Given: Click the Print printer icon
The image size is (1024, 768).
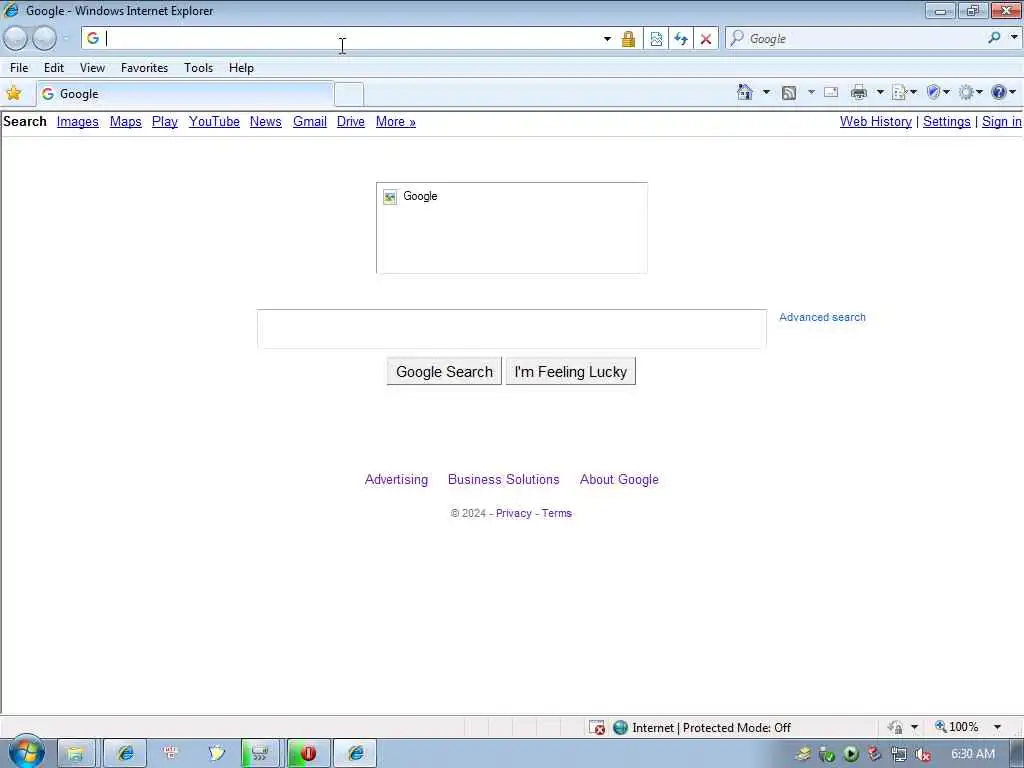Looking at the screenshot, I should [x=859, y=93].
